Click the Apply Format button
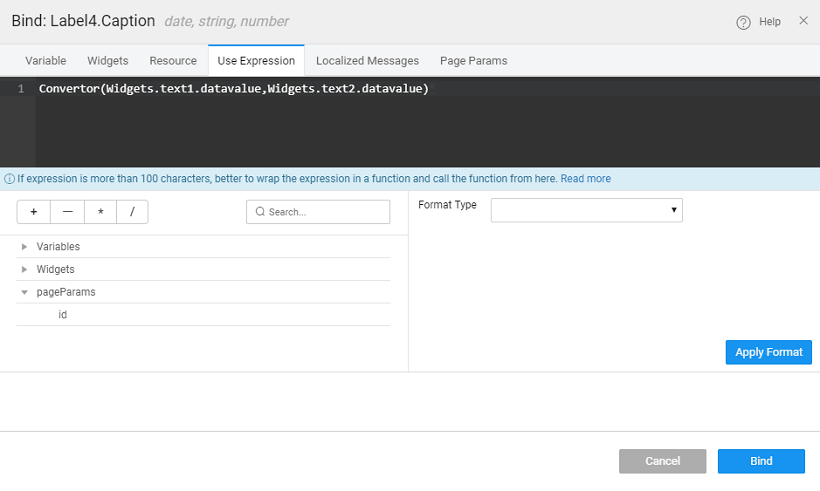 point(768,352)
